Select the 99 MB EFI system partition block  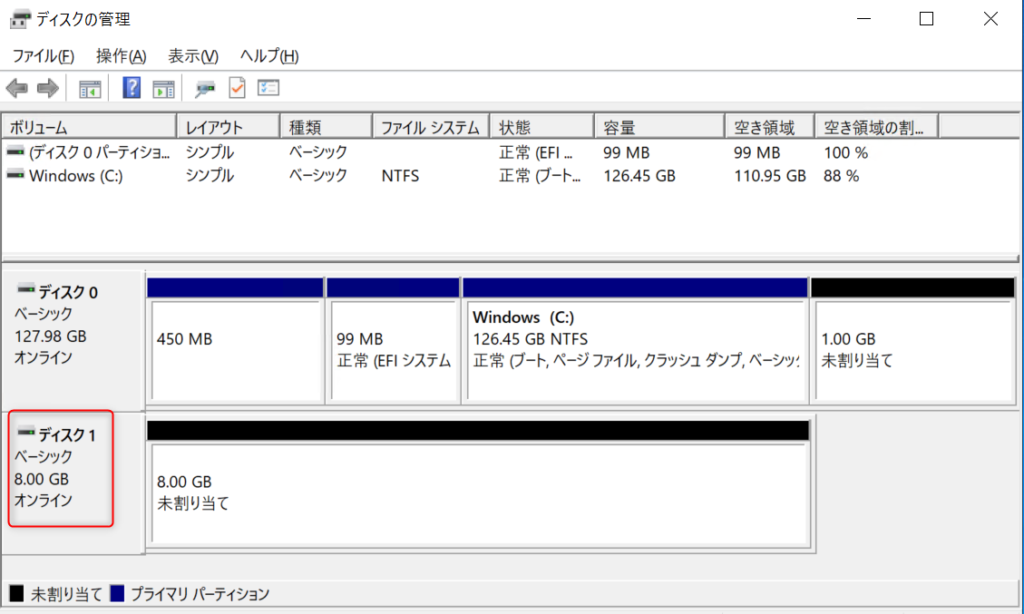click(x=394, y=341)
